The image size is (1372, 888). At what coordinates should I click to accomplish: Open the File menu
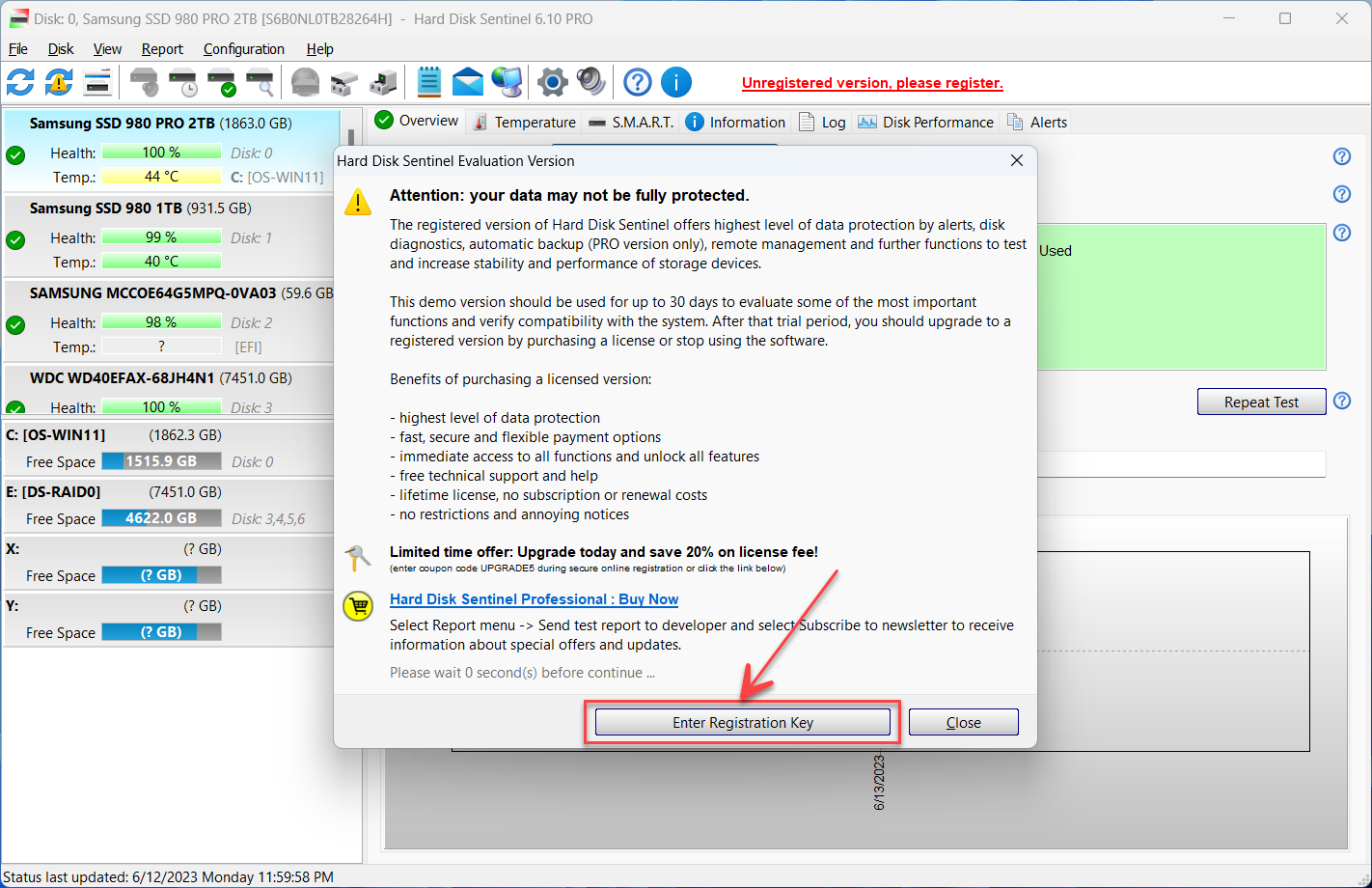click(18, 49)
